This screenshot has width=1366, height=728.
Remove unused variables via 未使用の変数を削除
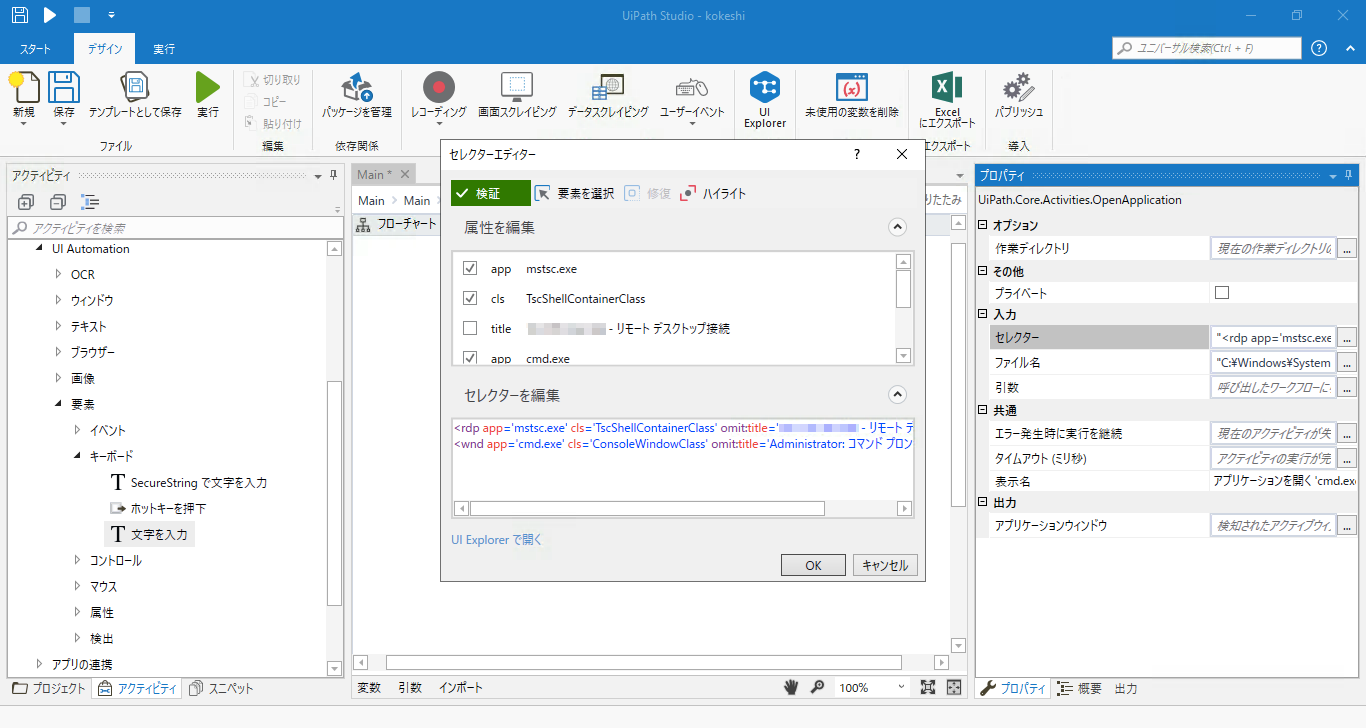852,98
